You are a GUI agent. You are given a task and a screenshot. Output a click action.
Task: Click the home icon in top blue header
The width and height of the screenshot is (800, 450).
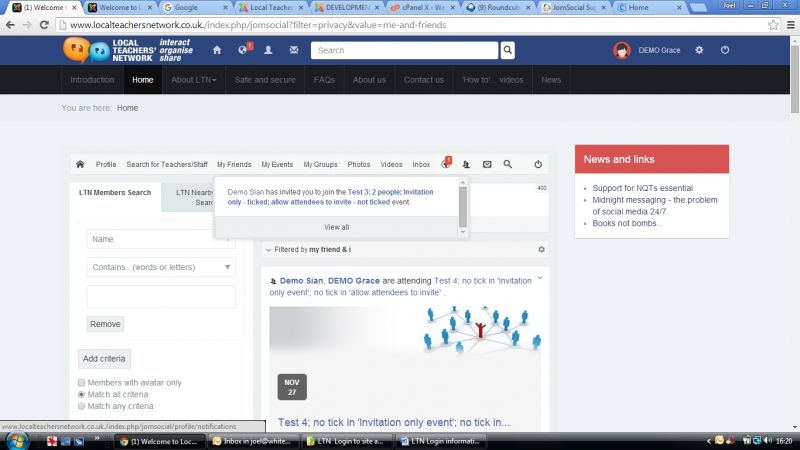[x=217, y=50]
